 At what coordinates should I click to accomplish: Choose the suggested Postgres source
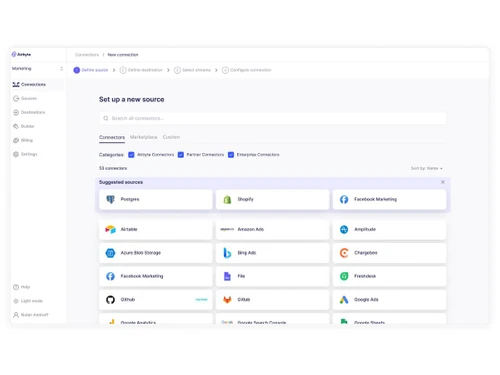[x=156, y=199]
